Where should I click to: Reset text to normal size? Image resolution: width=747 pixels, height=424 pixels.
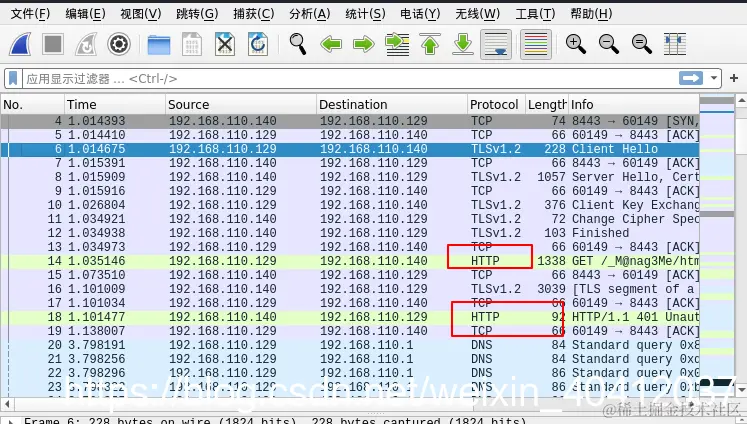(641, 44)
